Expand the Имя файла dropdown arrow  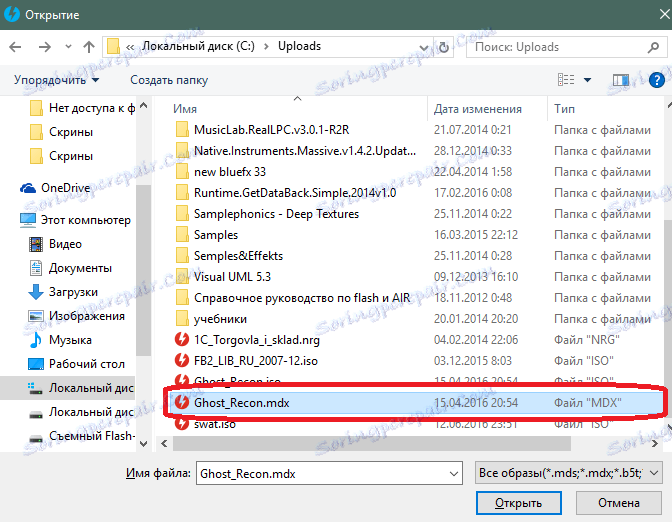tap(453, 474)
